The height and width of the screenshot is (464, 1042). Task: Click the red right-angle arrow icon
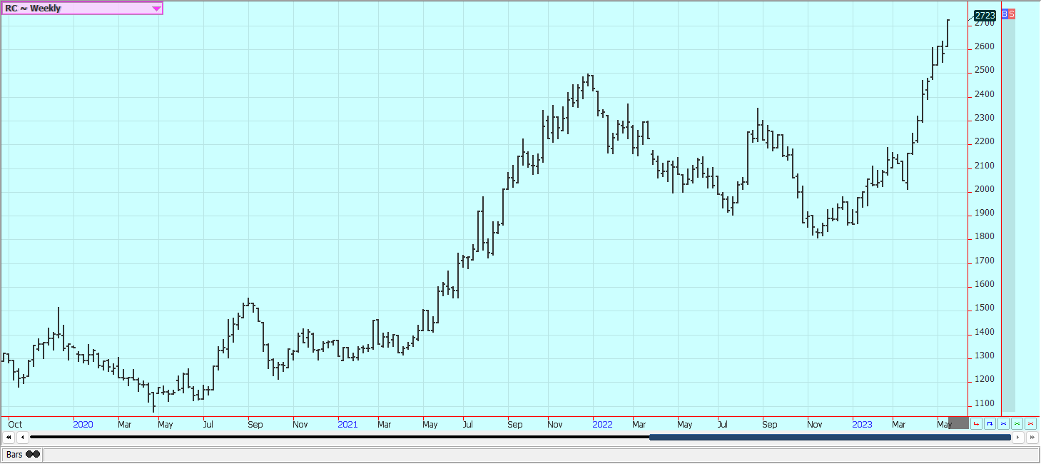pyautogui.click(x=976, y=423)
